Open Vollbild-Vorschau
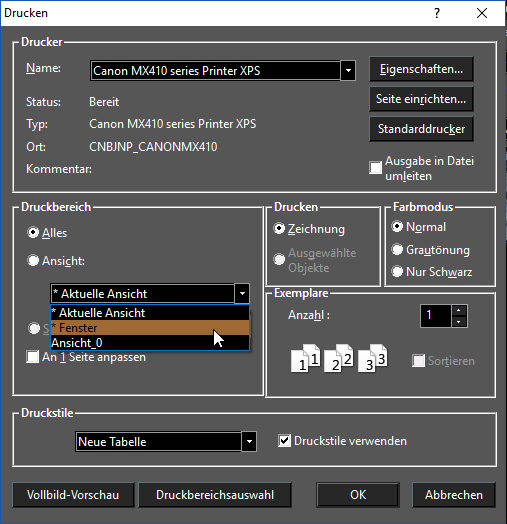Screen dimensions: 507x524 73,495
